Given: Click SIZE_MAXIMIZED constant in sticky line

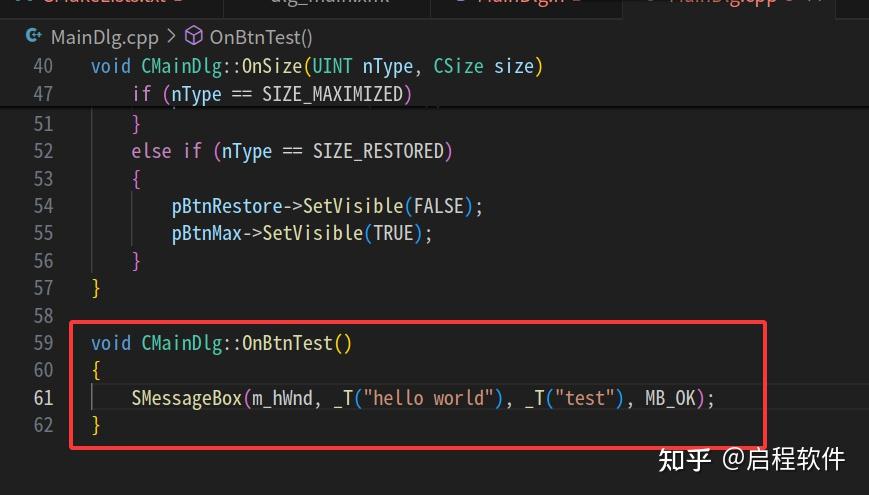Looking at the screenshot, I should [x=333, y=94].
